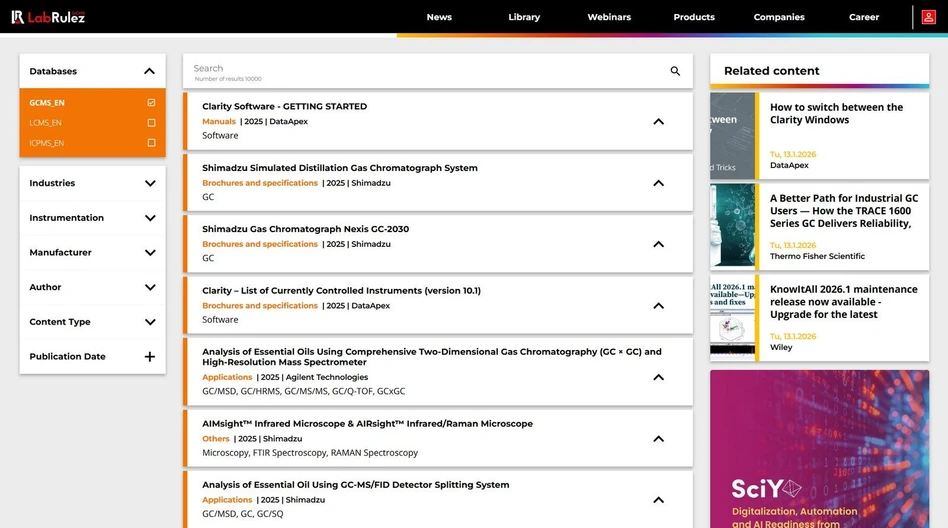
Task: Click Applications tag under Essential Oils GC × GC
Action: tap(227, 377)
